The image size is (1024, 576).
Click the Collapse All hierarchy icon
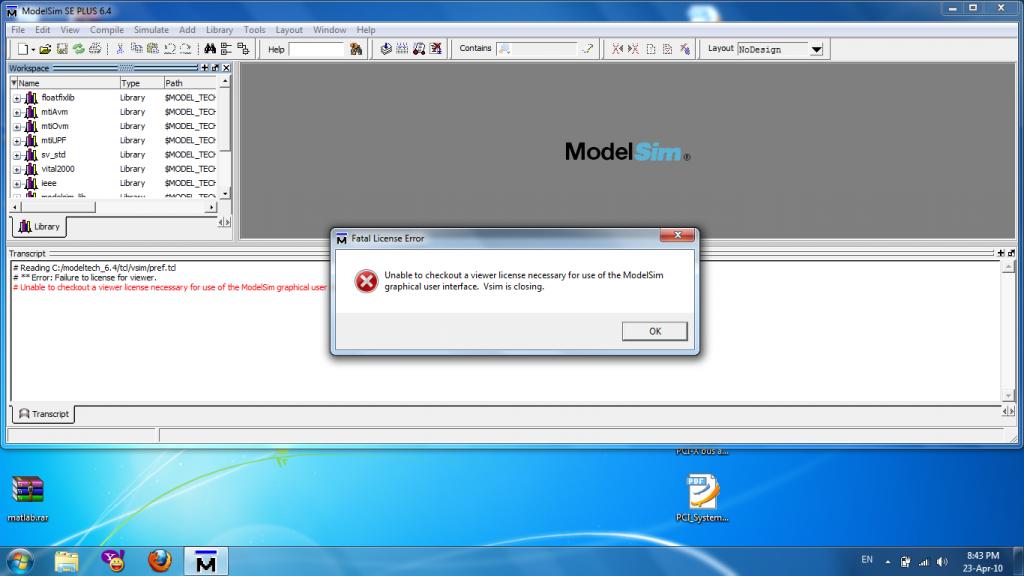point(226,49)
